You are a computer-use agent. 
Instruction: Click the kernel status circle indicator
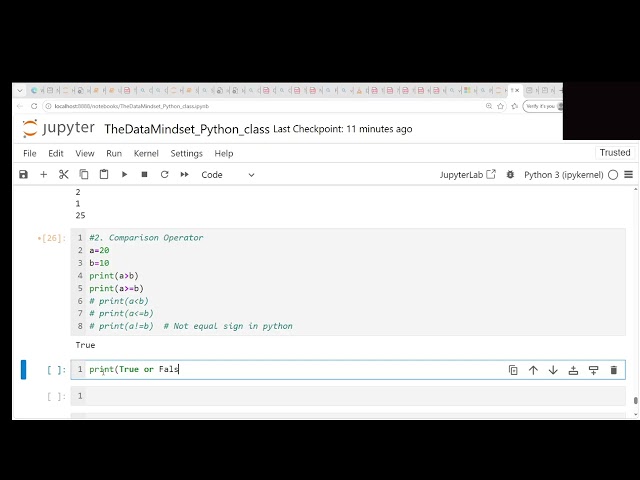tap(613, 175)
